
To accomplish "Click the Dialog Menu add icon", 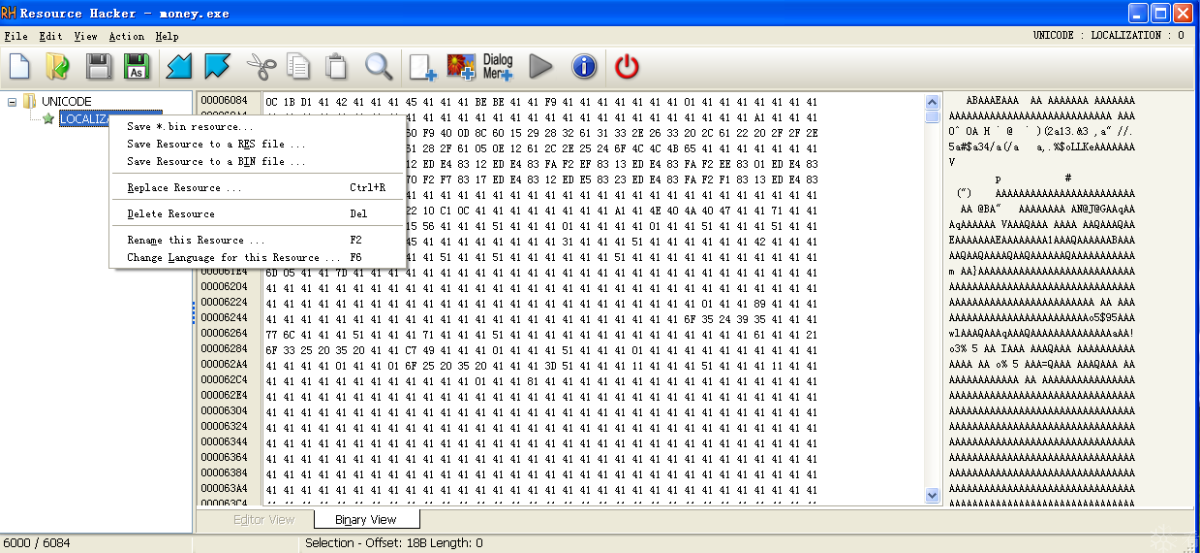I will [498, 67].
